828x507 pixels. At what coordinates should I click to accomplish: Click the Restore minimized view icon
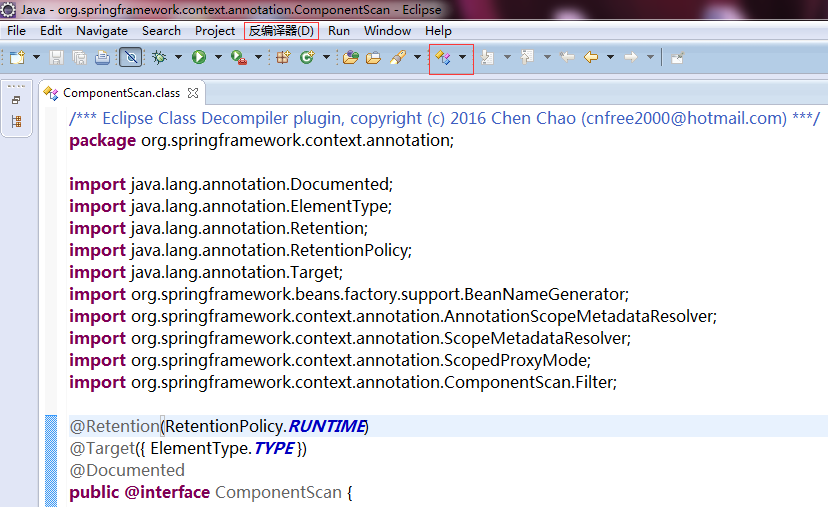pos(16,100)
